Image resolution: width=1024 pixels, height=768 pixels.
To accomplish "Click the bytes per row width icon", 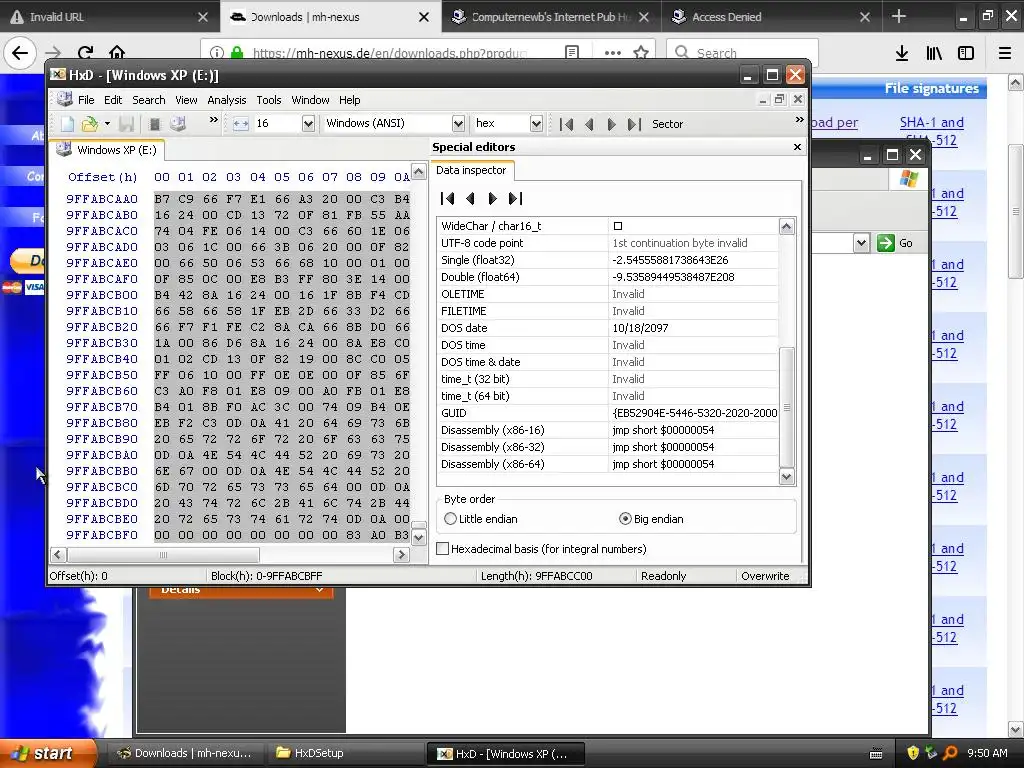I will click(240, 123).
